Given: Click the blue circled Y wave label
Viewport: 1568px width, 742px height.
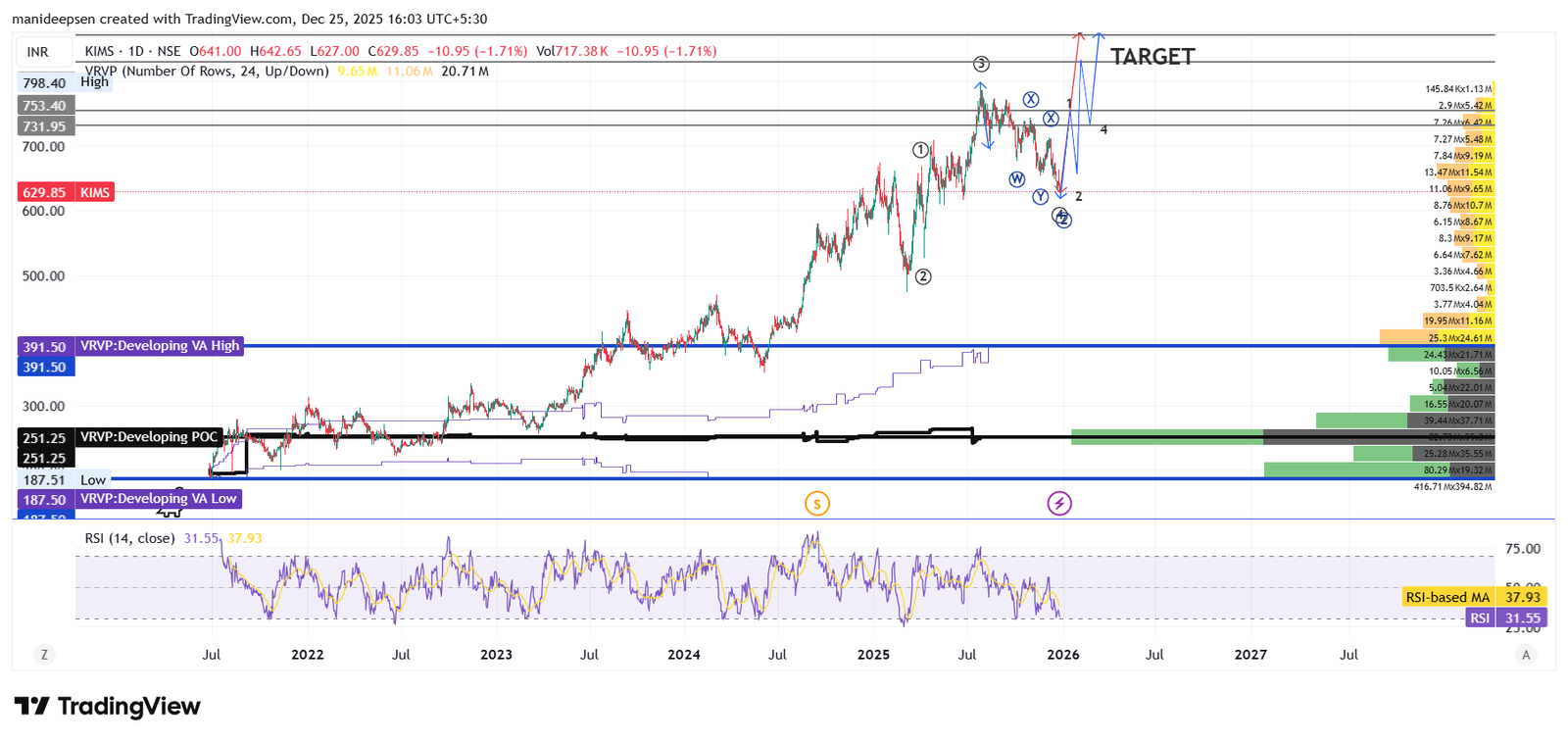Looking at the screenshot, I should pyautogui.click(x=1041, y=197).
